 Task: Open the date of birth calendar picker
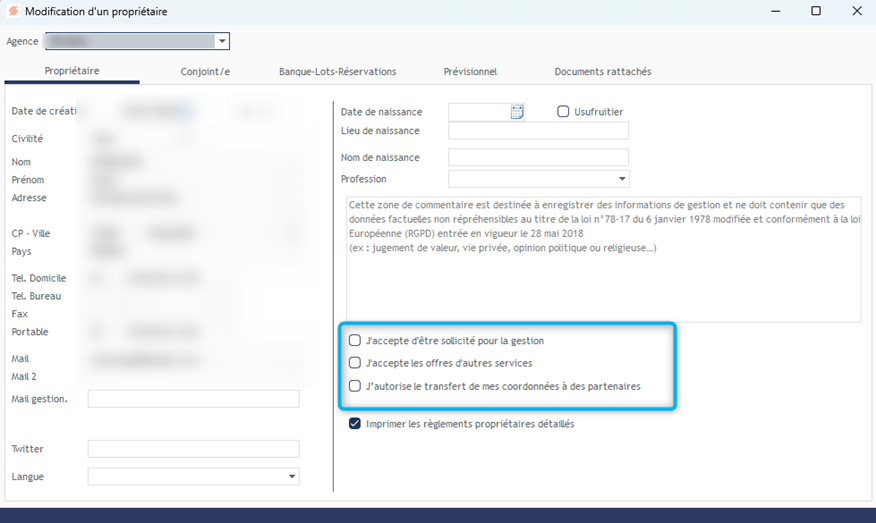pyautogui.click(x=517, y=112)
